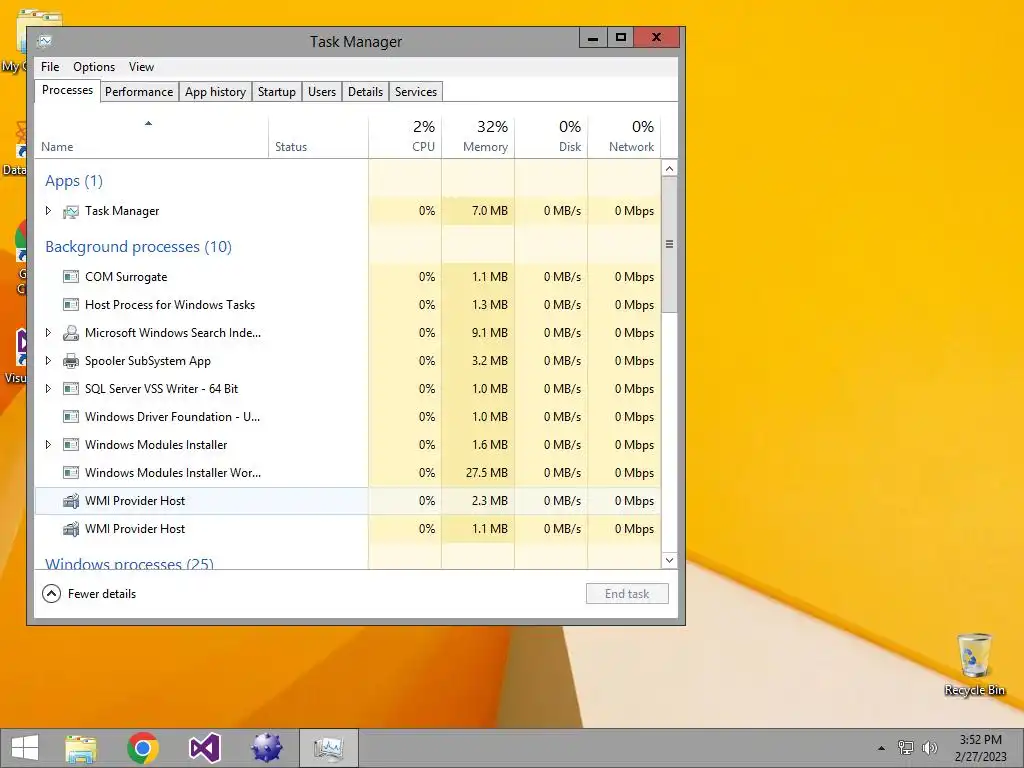The width and height of the screenshot is (1024, 768).
Task: Click the SQL Server VSS Writer icon
Action: pyautogui.click(x=71, y=389)
